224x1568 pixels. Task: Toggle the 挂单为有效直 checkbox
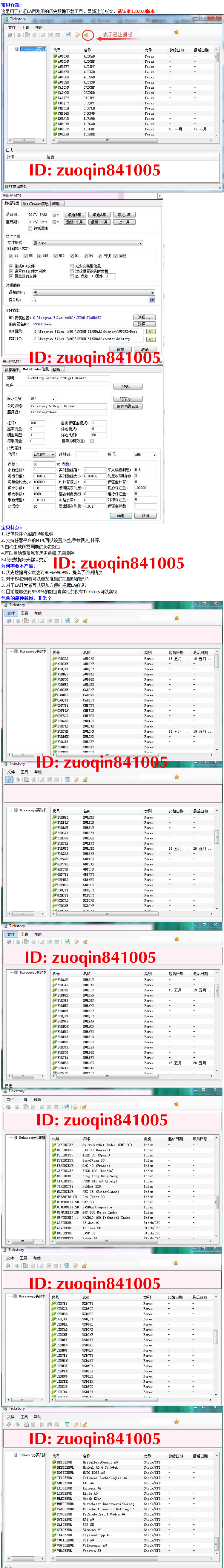coord(92,441)
